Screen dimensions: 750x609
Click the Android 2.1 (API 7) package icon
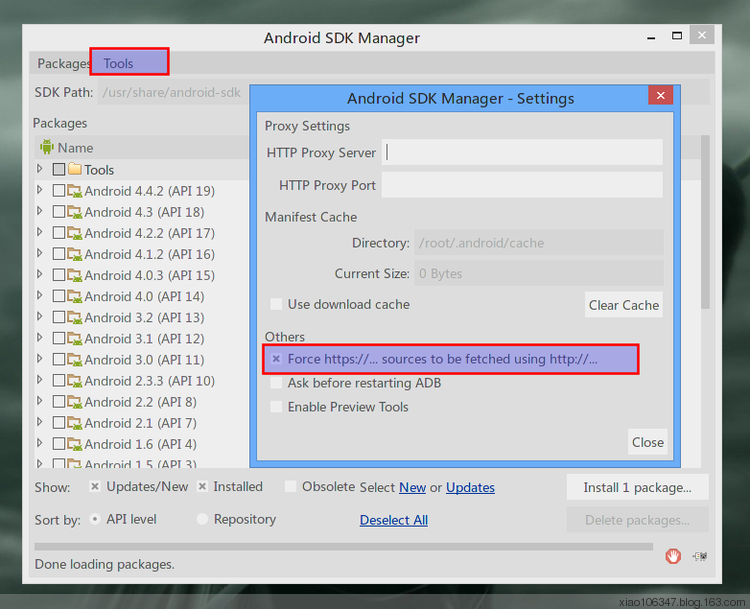click(x=74, y=423)
